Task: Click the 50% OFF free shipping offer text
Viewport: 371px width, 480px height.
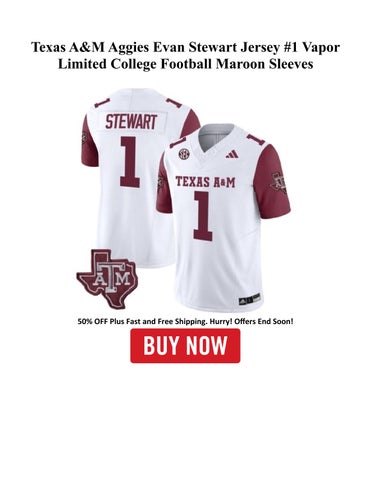Action: pyautogui.click(x=185, y=321)
